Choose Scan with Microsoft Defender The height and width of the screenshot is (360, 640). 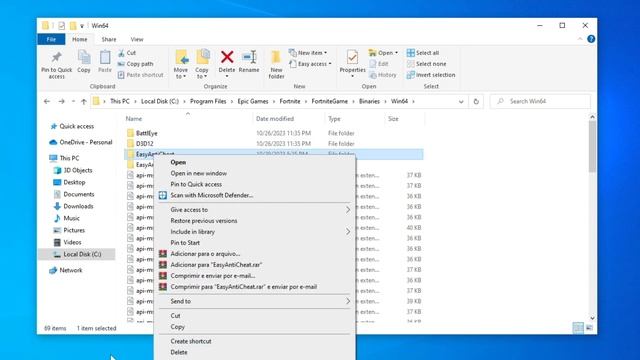(x=211, y=195)
